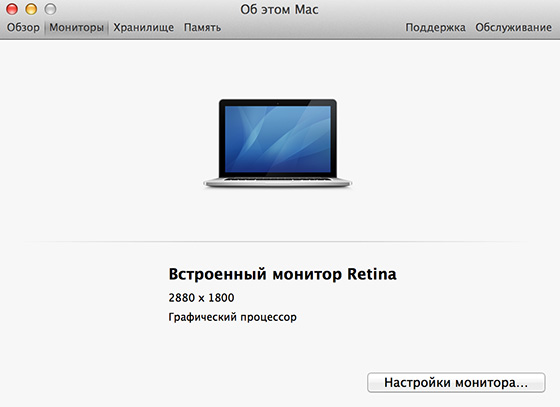Click the 2880 x 1800 resolution text
The image size is (560, 407).
[x=201, y=297]
